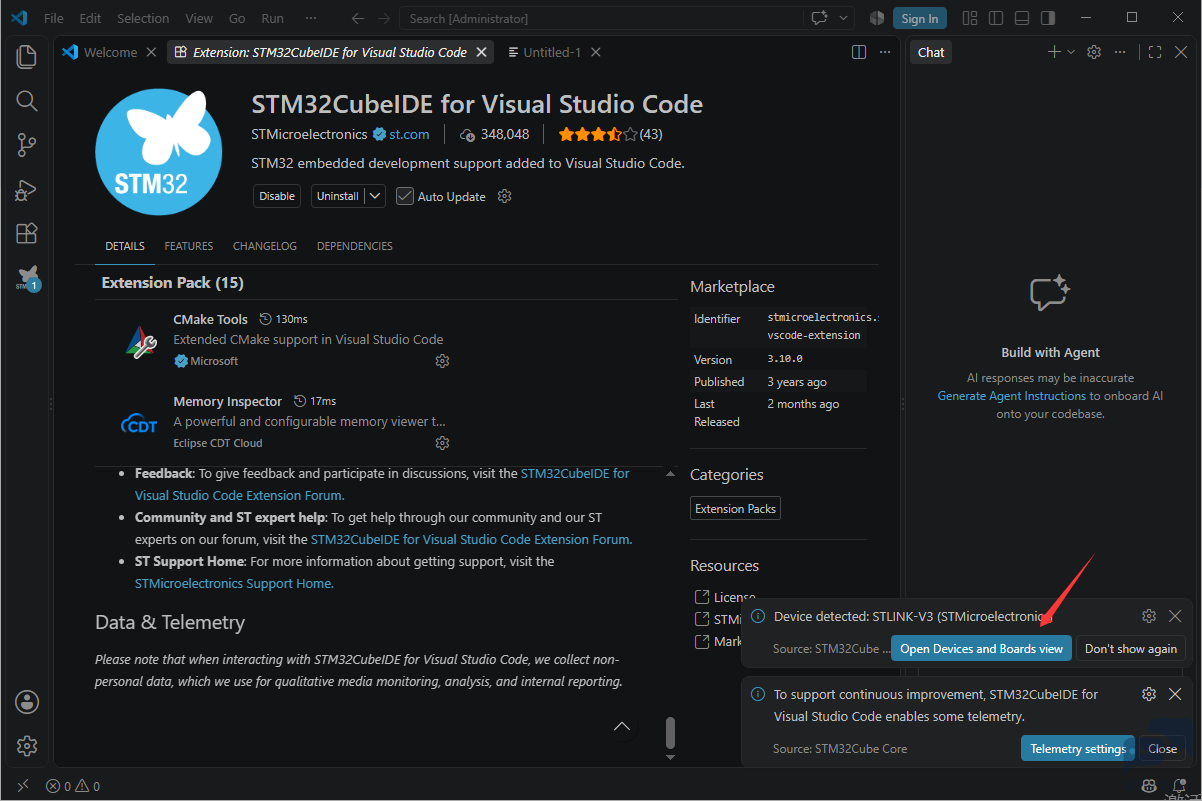
Task: Click Open Devices and Boards view
Action: coord(981,649)
